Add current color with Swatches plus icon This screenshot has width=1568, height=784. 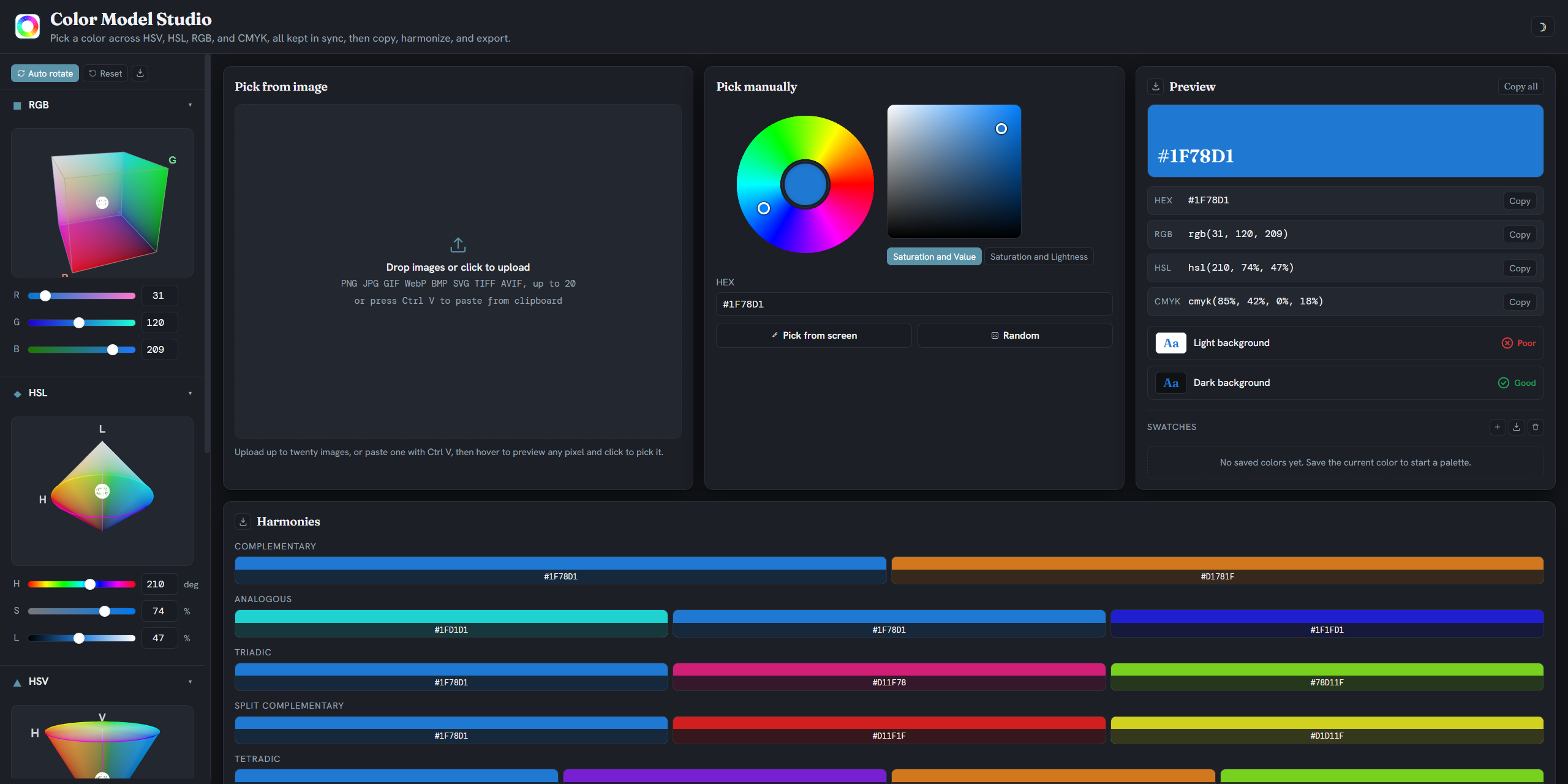tap(1498, 427)
